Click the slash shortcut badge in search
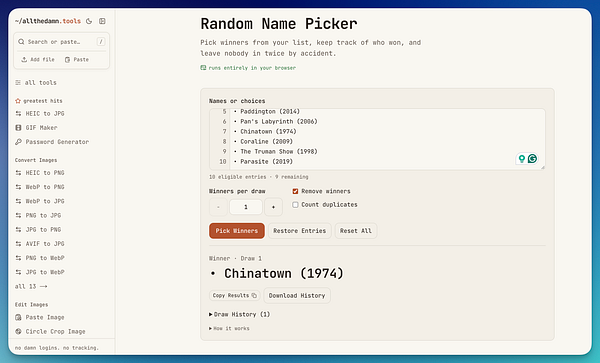The image size is (600, 363). (x=101, y=42)
